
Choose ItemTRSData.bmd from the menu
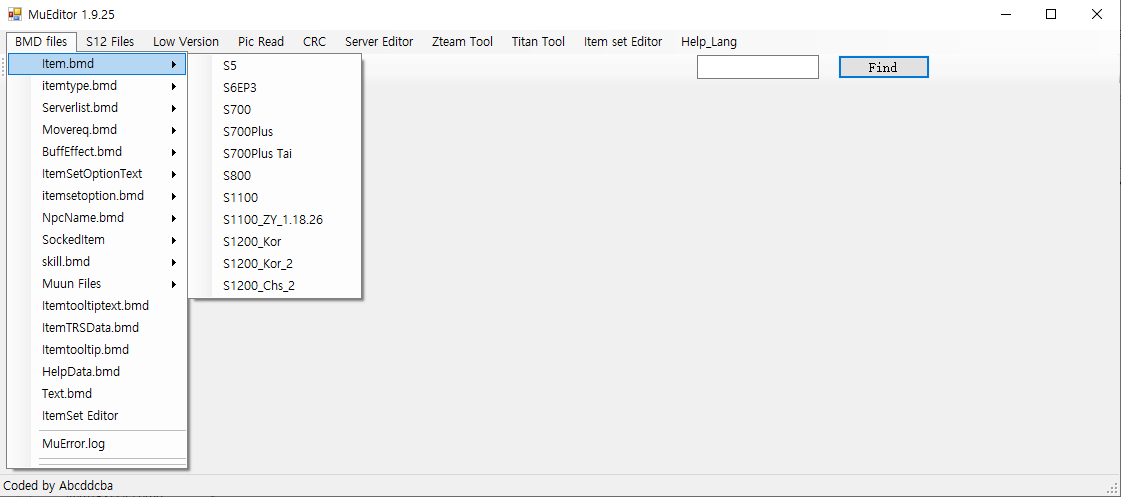tap(97, 328)
